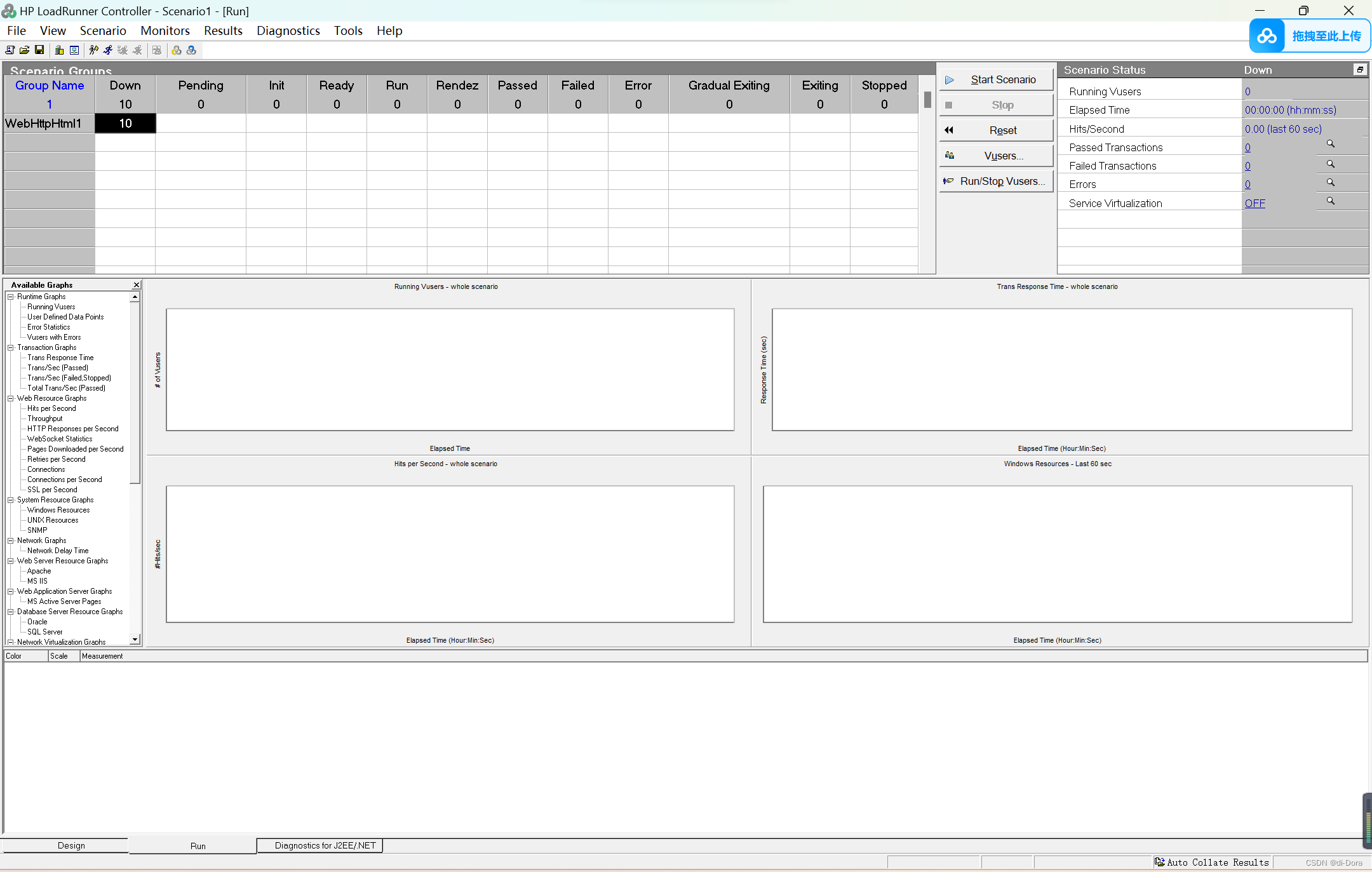Collapse the Transaction Graphs tree node
Viewport: 1372px width, 872px height.
pyautogui.click(x=11, y=347)
